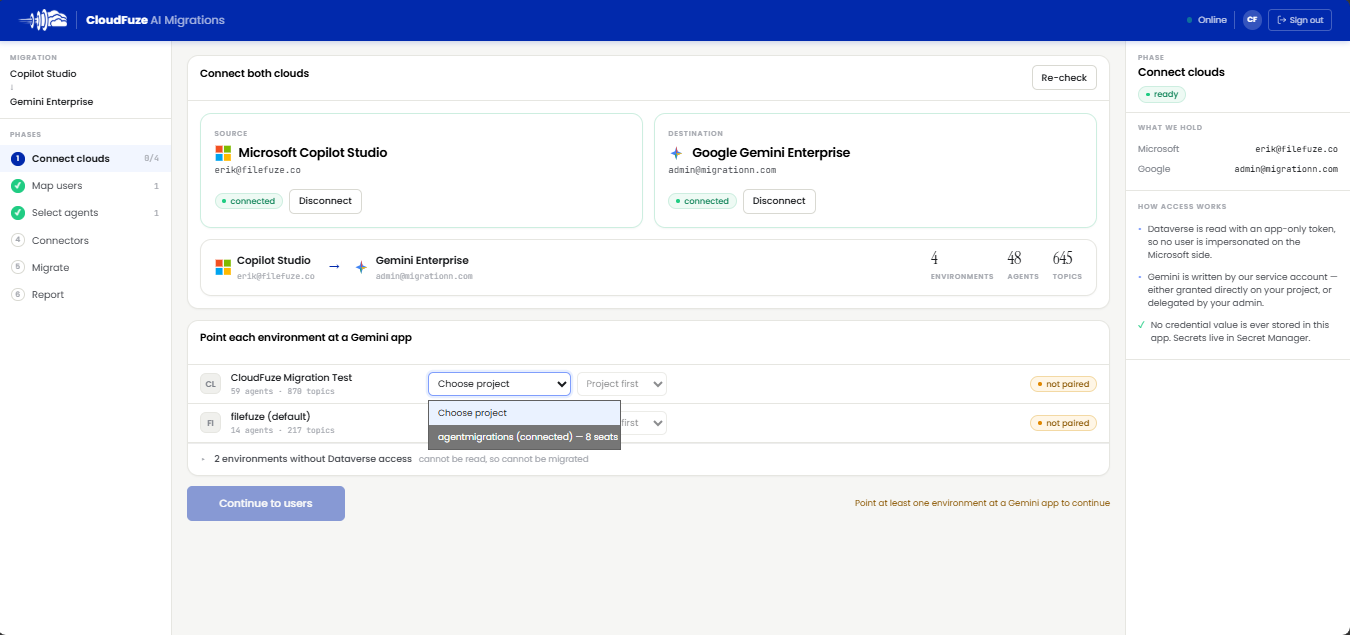The image size is (1350, 635).
Task: Click the connected badge under admin@migrationn.com
Action: 703,201
